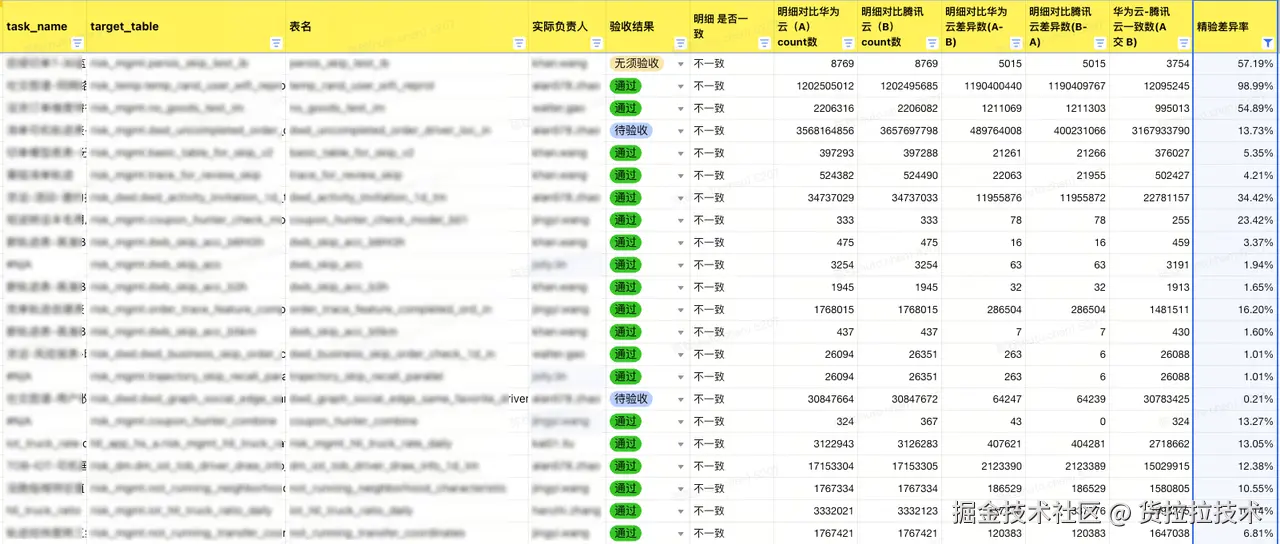Viewport: 1280px width, 544px height.
Task: Select the cell containing 2206316
Action: (x=815, y=108)
